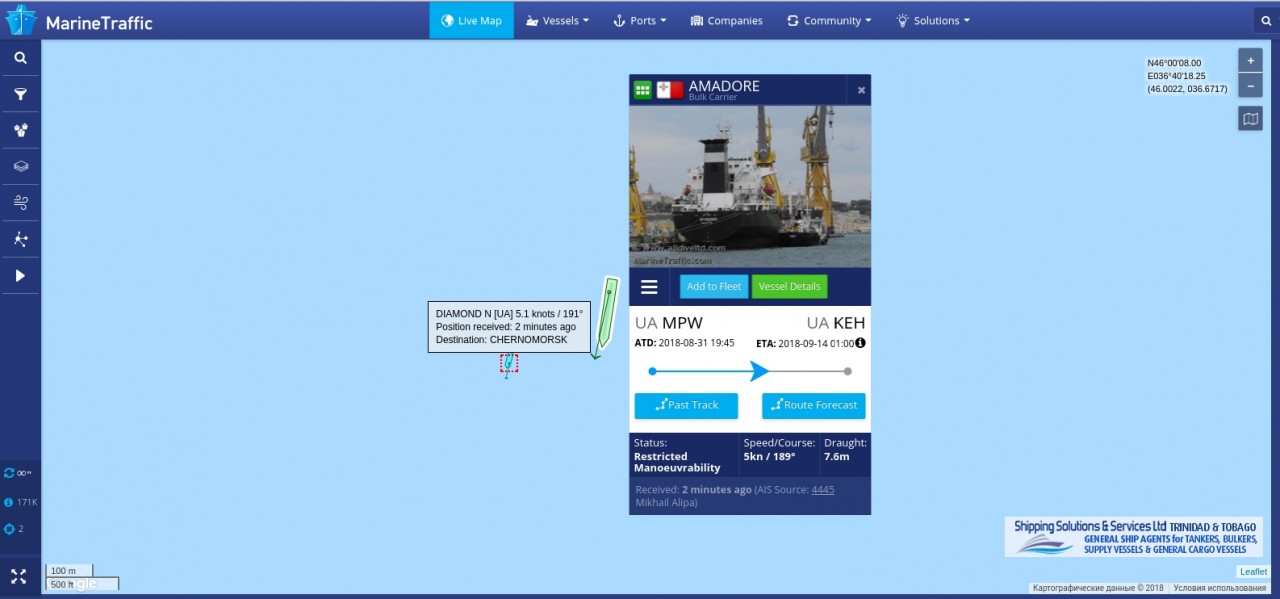
Task: Click destination port UA KEH
Action: (836, 323)
